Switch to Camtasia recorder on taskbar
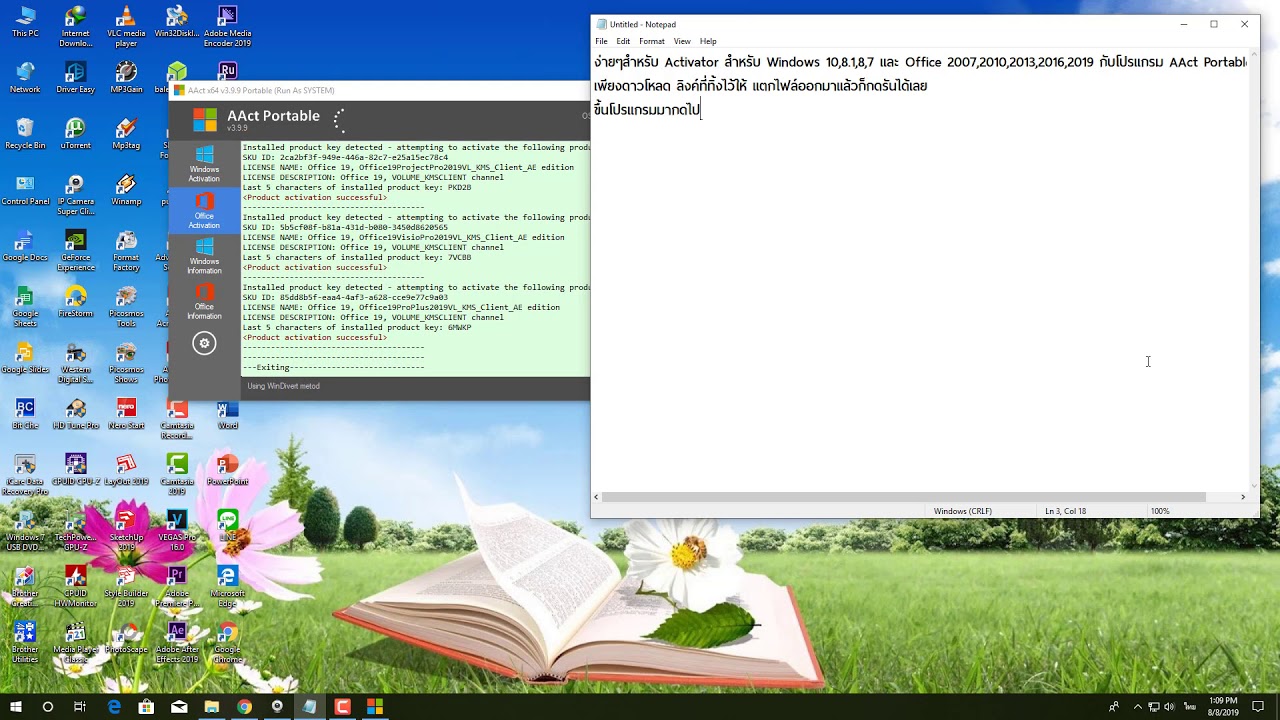Image resolution: width=1280 pixels, height=720 pixels. coord(342,706)
